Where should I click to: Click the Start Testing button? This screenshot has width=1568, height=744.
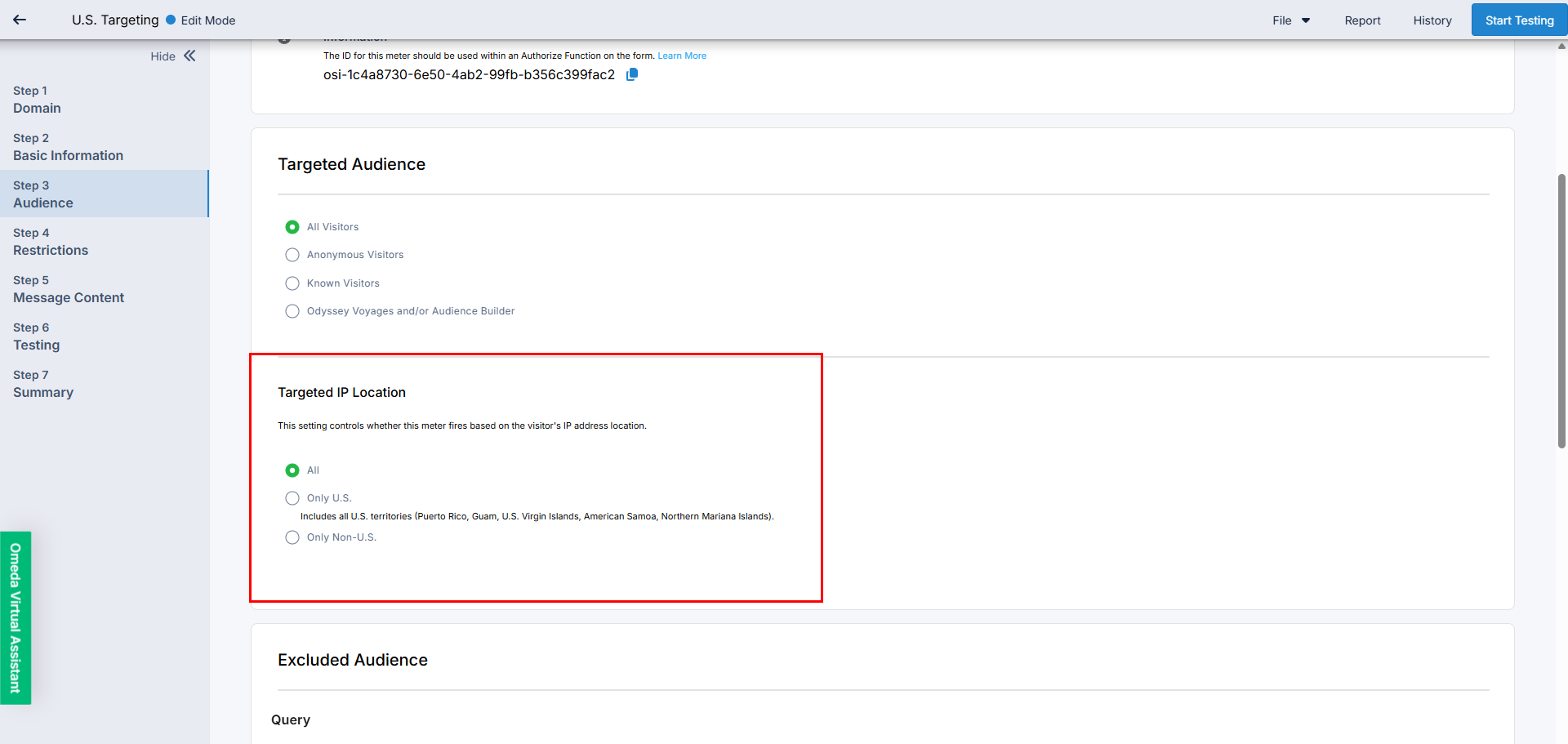point(1519,20)
